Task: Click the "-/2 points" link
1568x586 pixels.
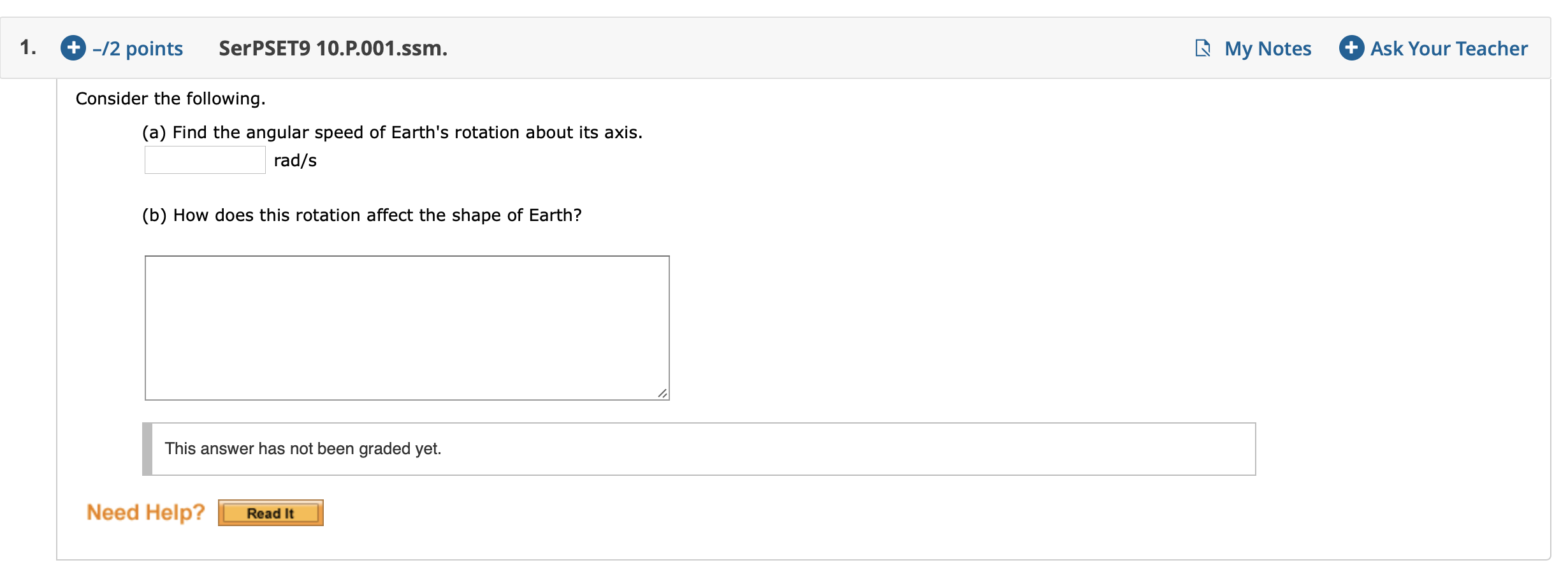Action: coord(138,48)
